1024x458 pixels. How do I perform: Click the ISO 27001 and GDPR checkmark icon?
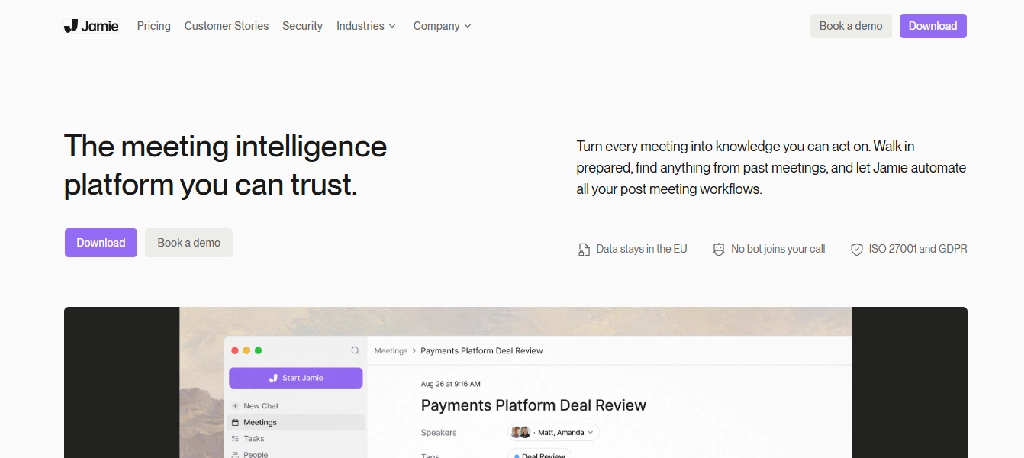click(x=857, y=250)
